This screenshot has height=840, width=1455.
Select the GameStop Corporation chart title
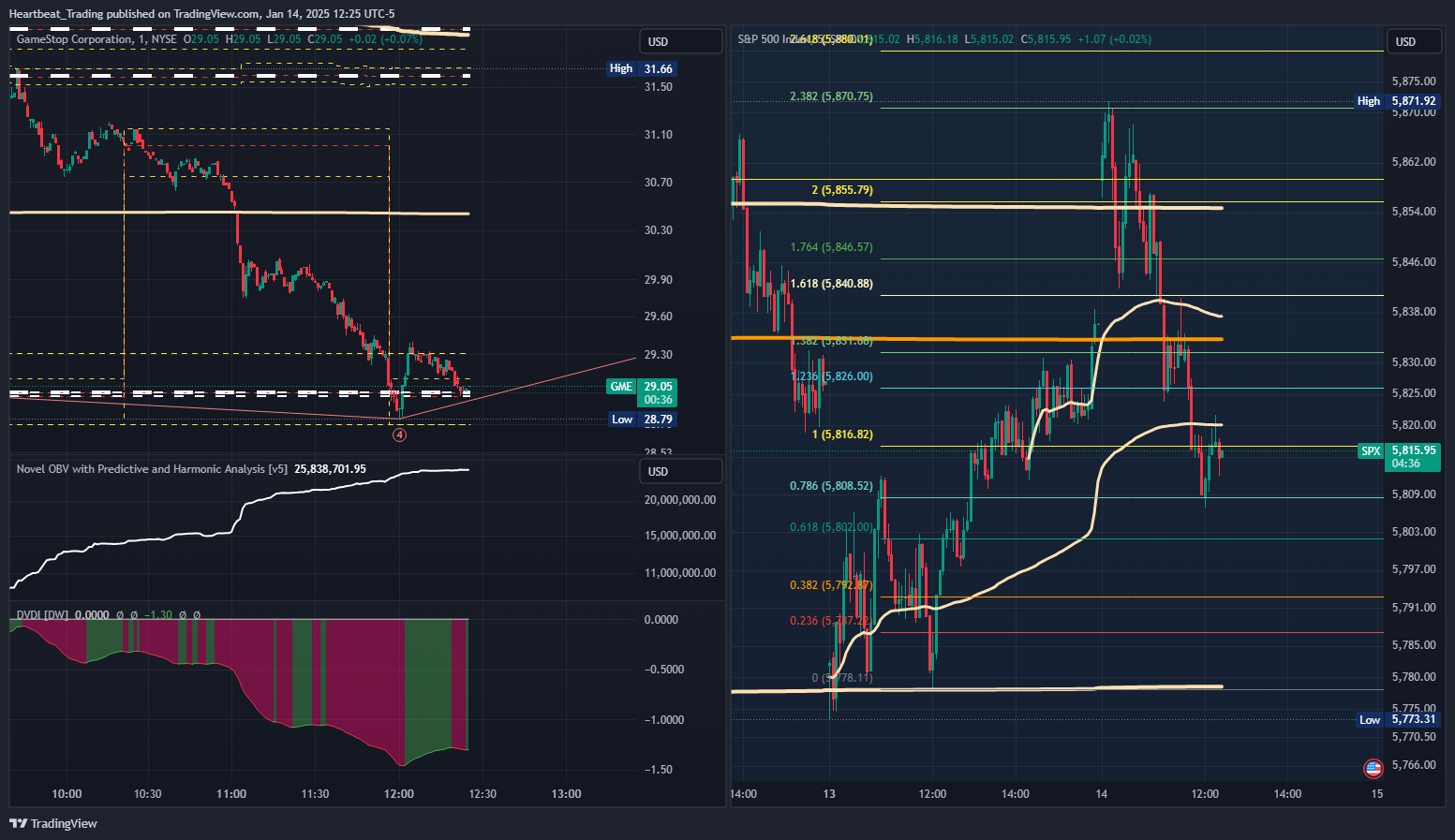74,39
